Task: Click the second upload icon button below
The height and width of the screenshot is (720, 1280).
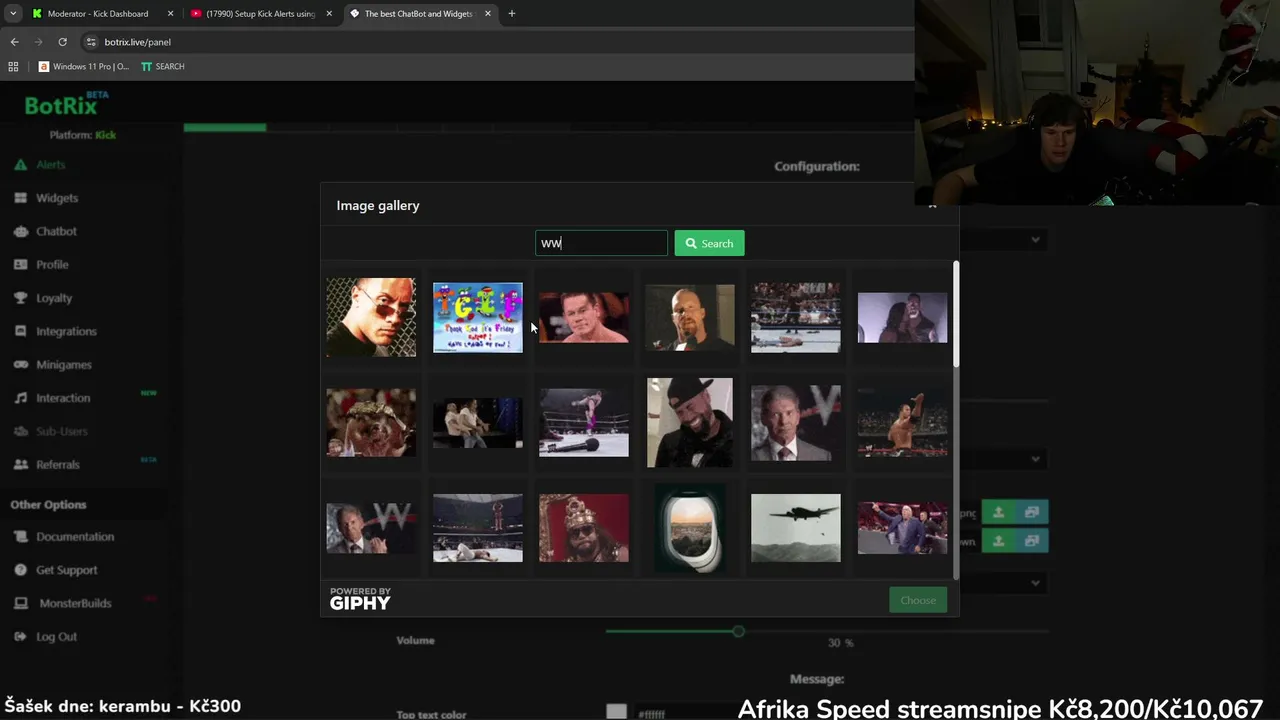Action: pos(998,541)
